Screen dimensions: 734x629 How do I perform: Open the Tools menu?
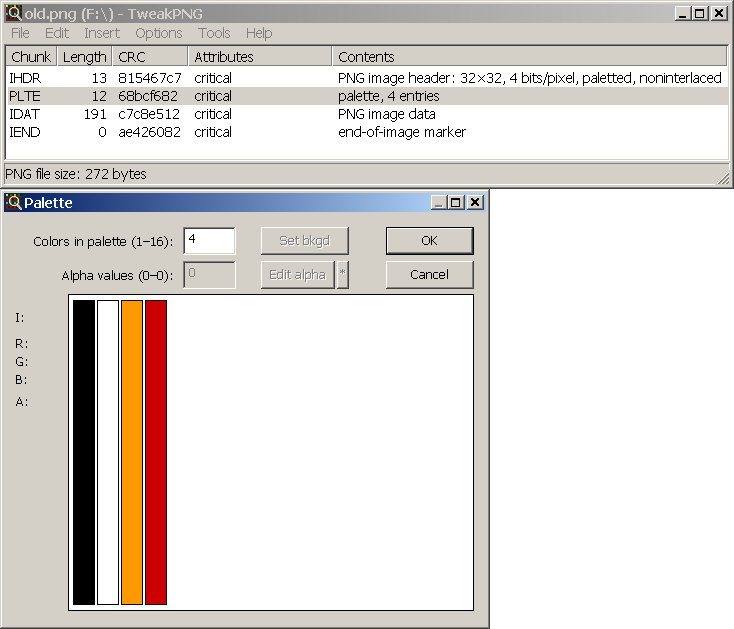click(x=214, y=33)
